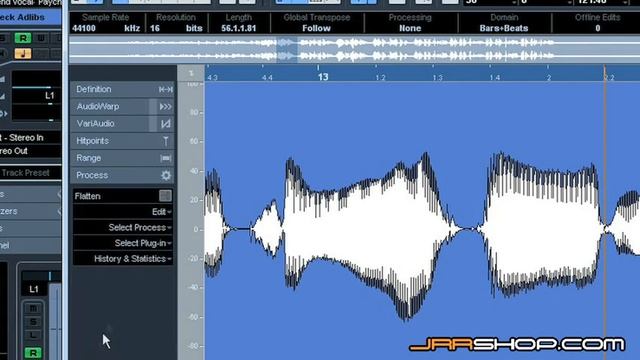Click ruler position 1.2
This screenshot has height=360, width=640.
tap(380, 78)
